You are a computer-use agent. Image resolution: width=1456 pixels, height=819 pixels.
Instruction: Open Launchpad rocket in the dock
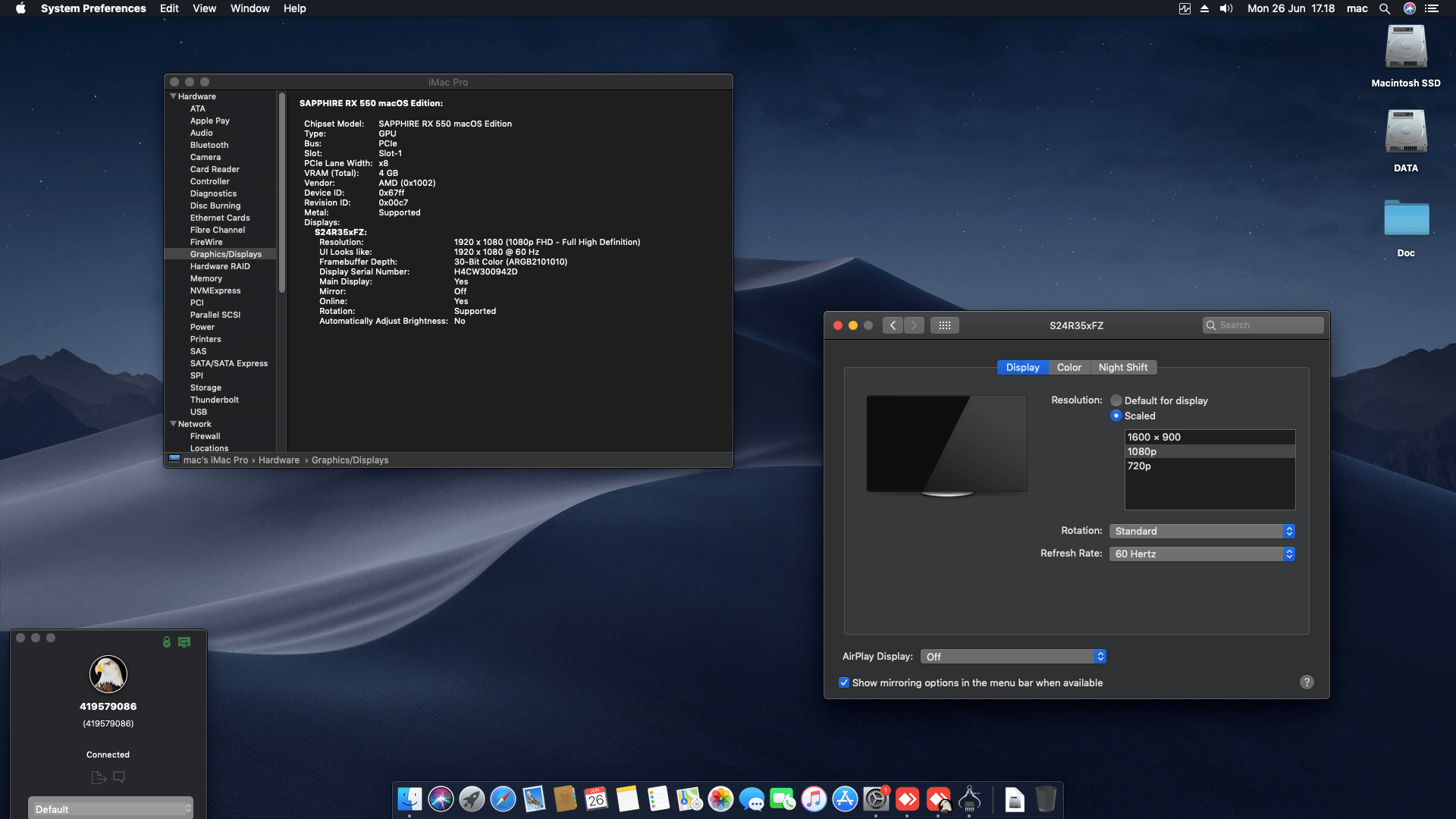pos(472,799)
